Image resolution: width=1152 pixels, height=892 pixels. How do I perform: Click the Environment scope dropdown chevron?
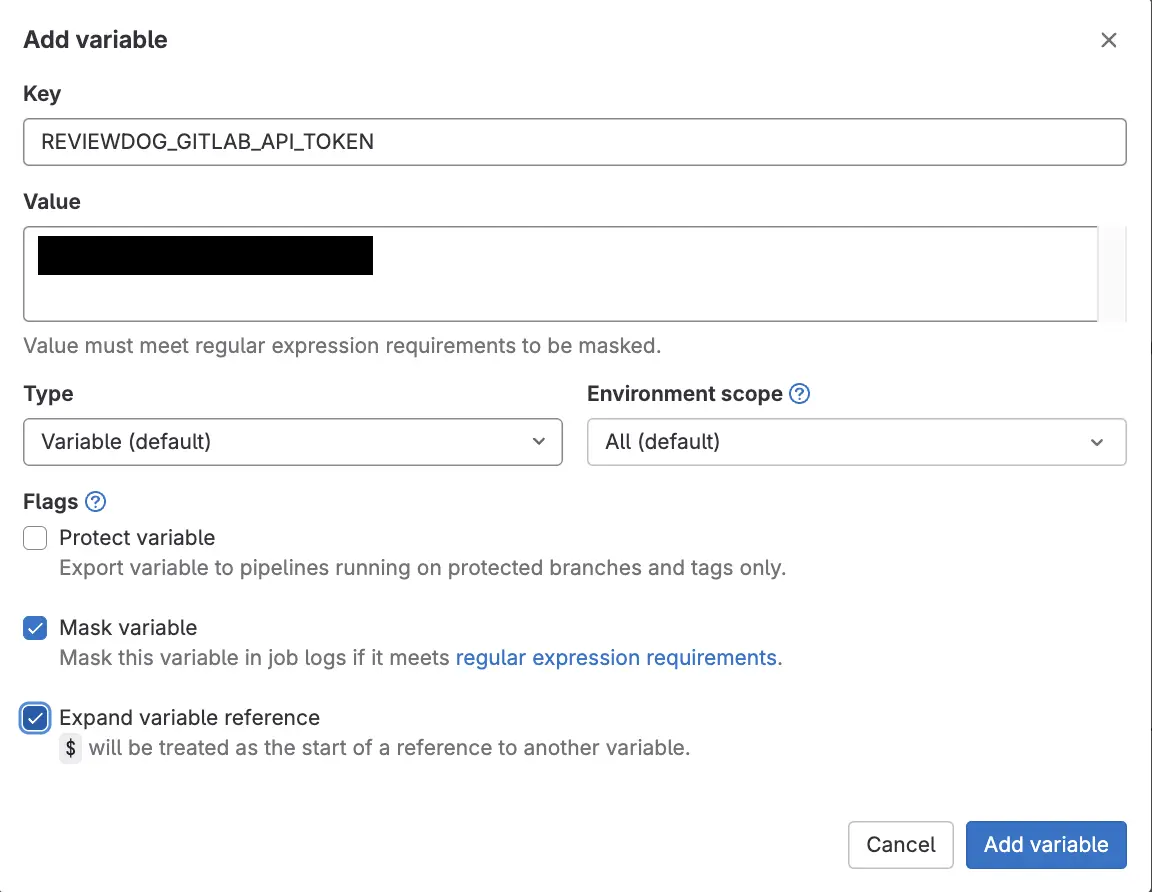coord(1098,441)
